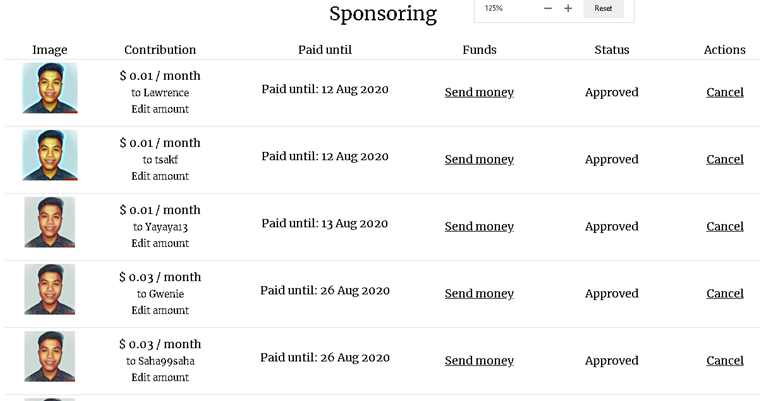This screenshot has height=401, width=776.
Task: Click the 125% zoom percentage display
Action: pos(493,8)
